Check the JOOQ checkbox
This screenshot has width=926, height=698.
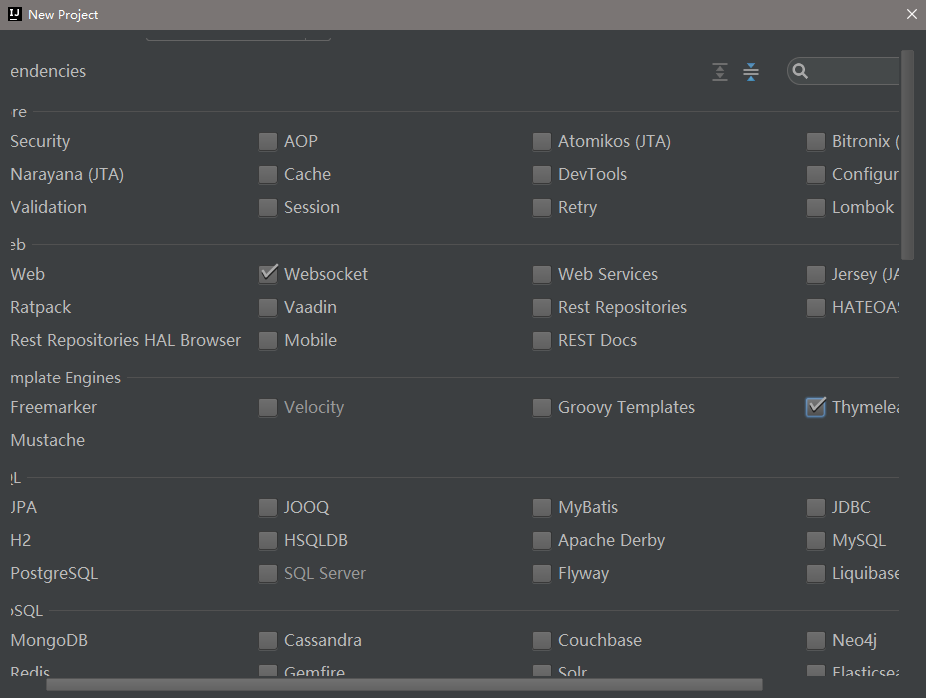coord(268,508)
